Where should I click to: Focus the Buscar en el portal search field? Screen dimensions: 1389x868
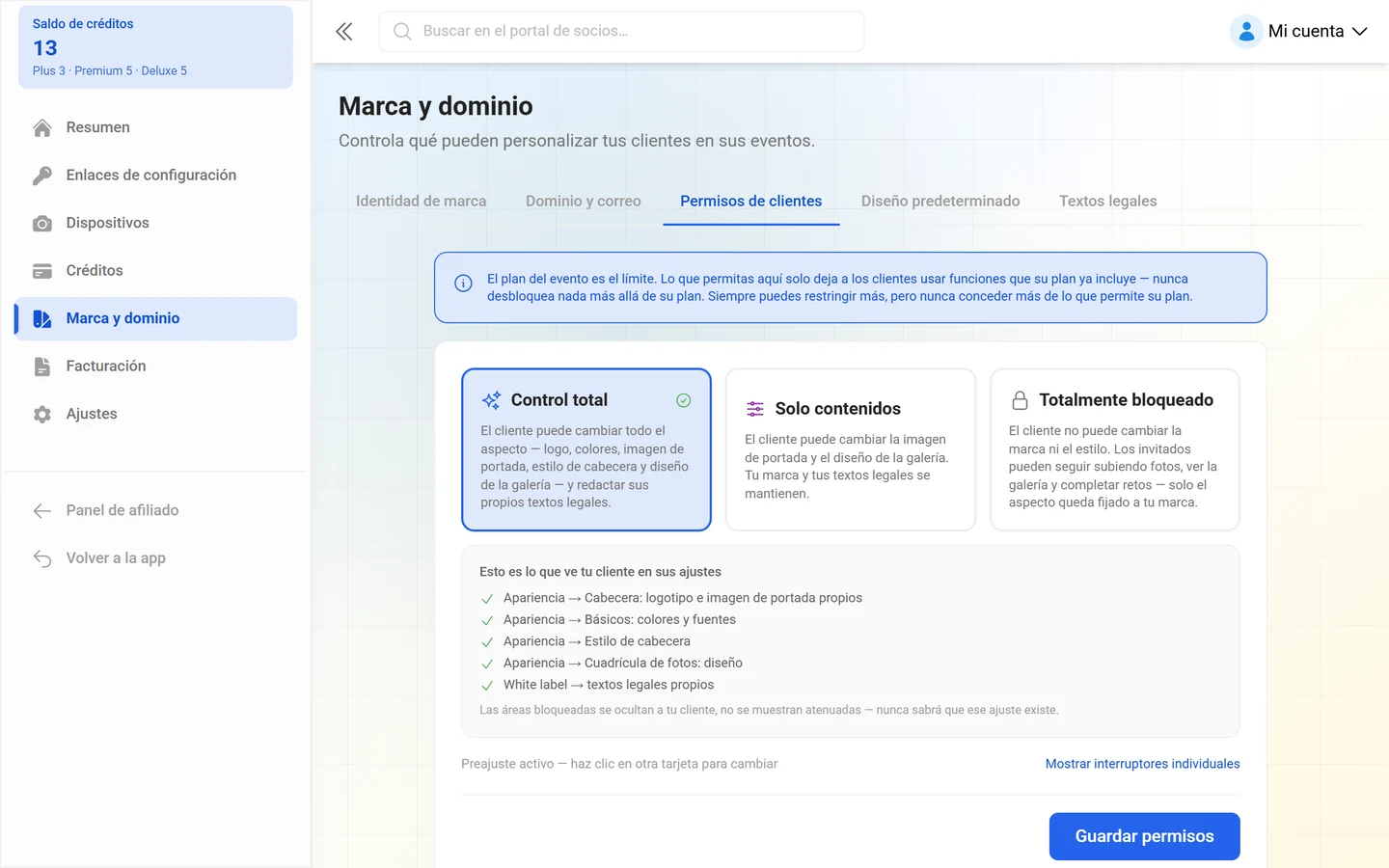click(x=622, y=31)
